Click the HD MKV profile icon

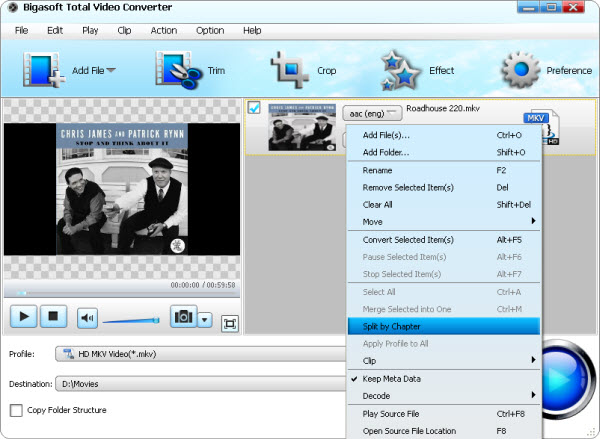(x=68, y=354)
